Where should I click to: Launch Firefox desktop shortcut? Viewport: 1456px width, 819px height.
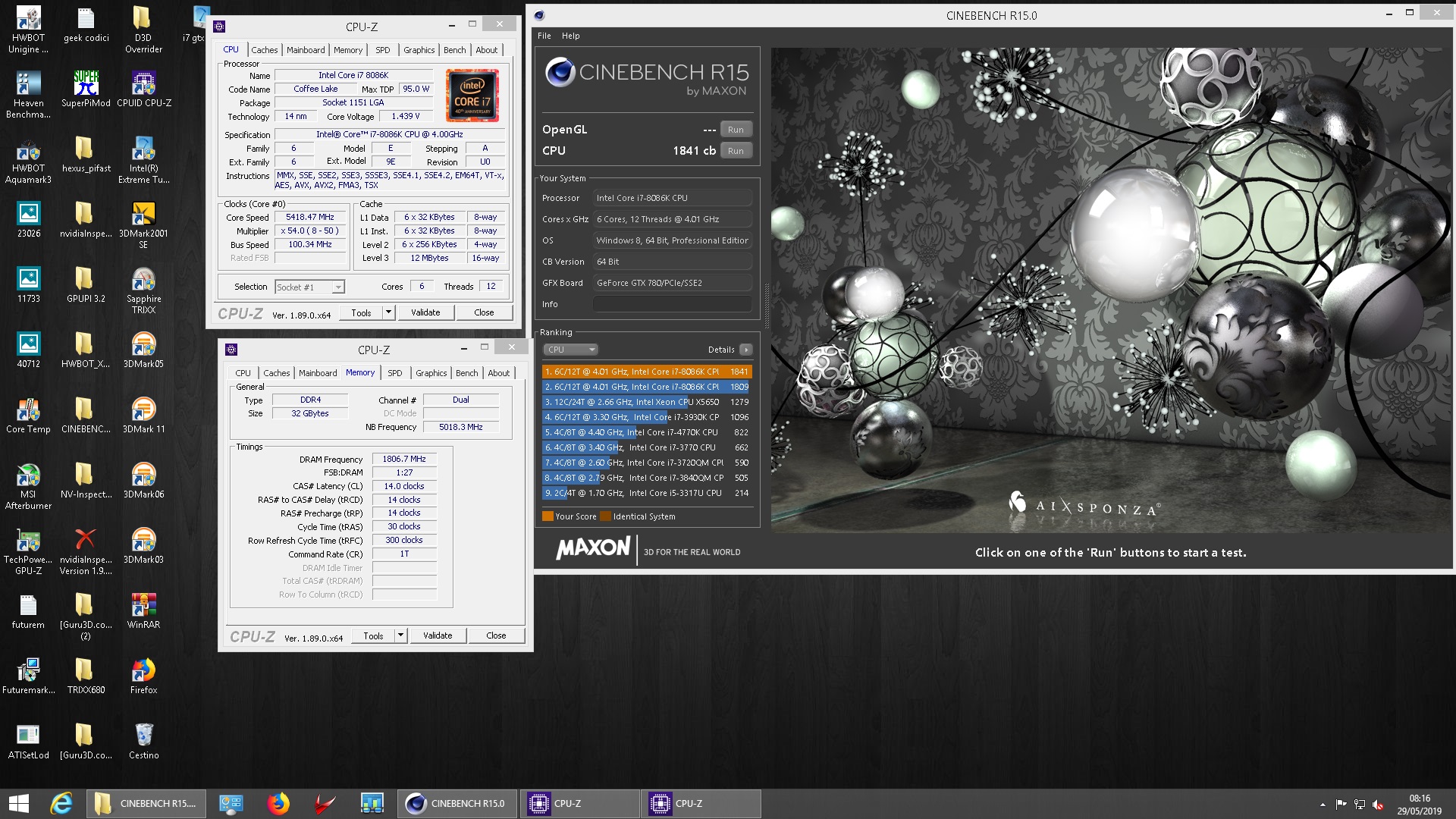point(143,676)
